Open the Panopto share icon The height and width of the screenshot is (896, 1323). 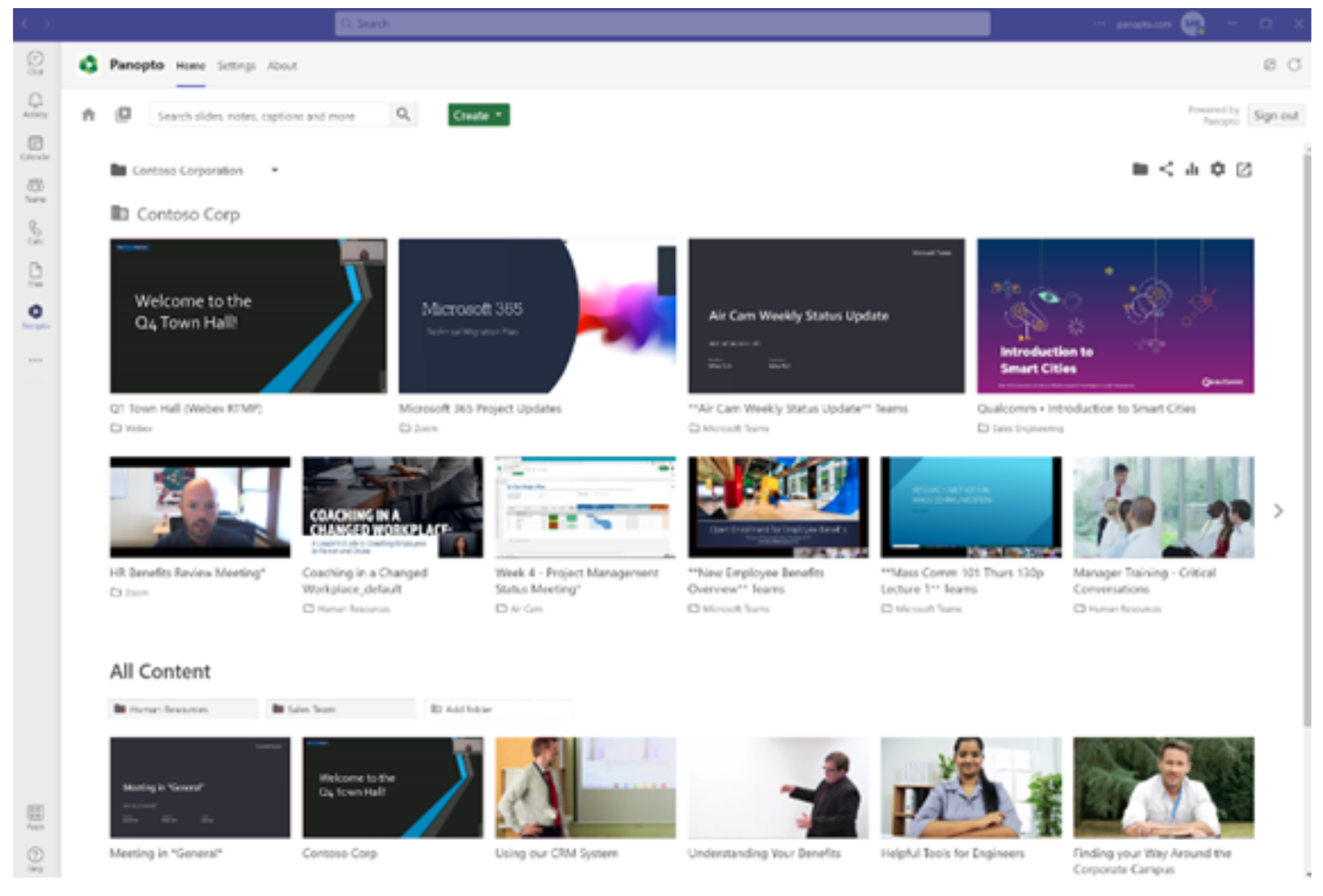(x=1165, y=170)
